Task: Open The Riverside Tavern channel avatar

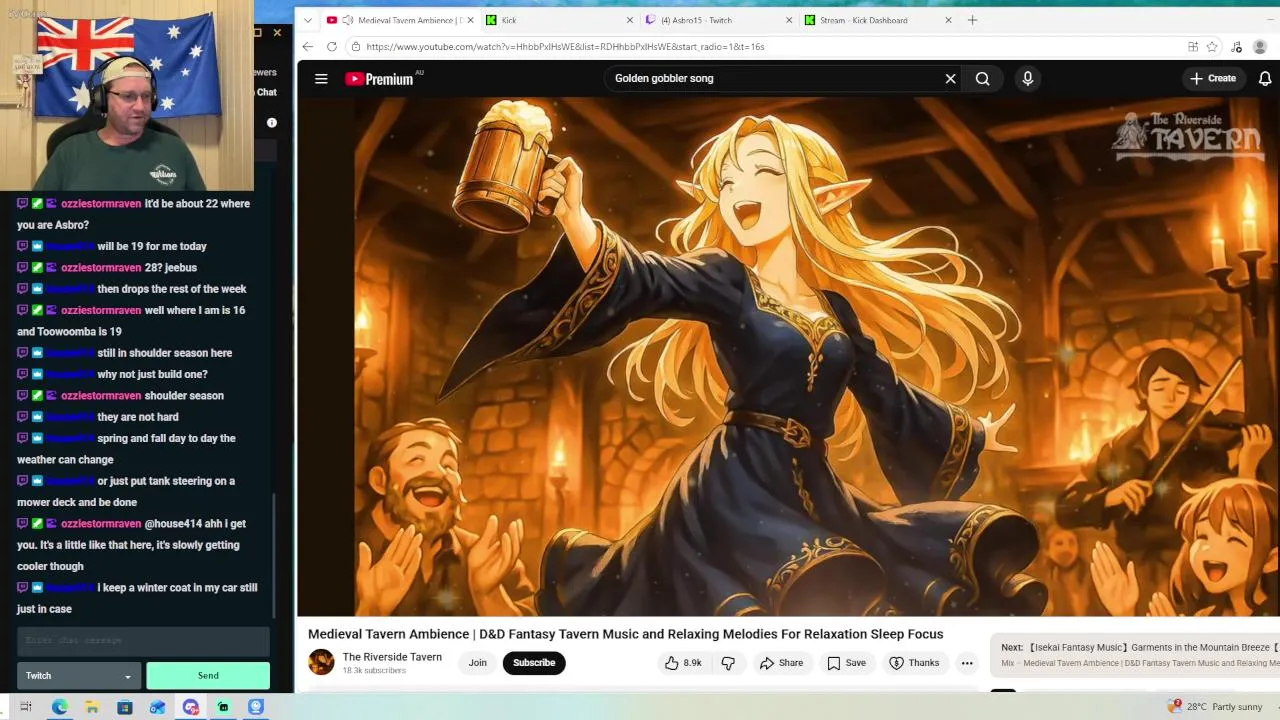Action: 321,662
